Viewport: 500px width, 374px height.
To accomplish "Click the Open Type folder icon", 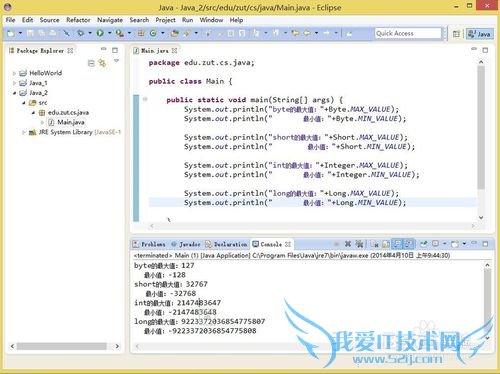I will 174,33.
